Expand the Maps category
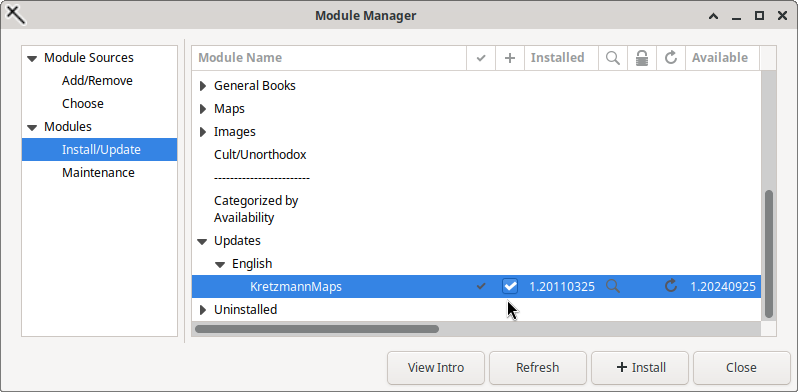Viewport: 798px width, 392px height. click(203, 109)
